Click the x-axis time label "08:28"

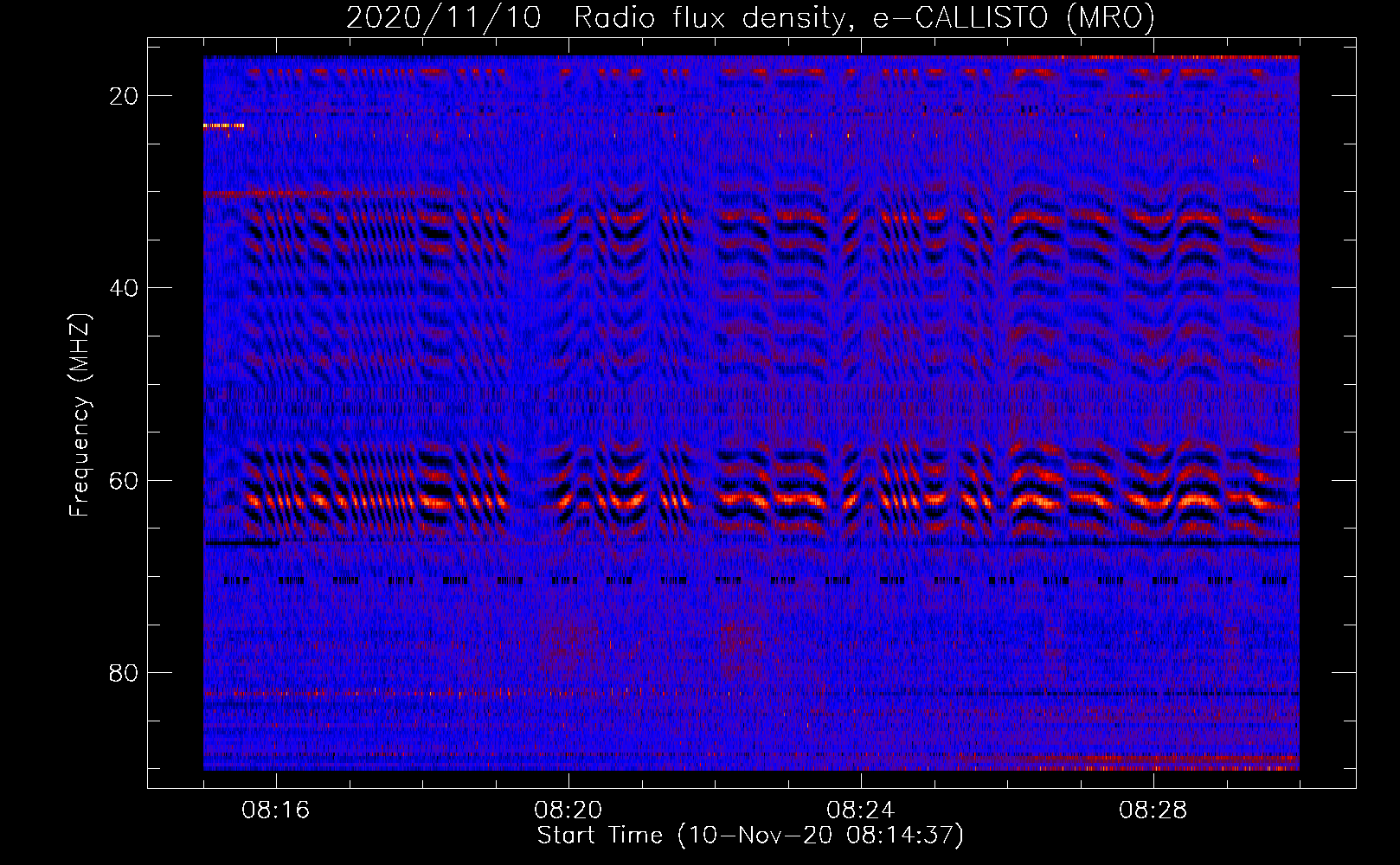(x=1153, y=810)
